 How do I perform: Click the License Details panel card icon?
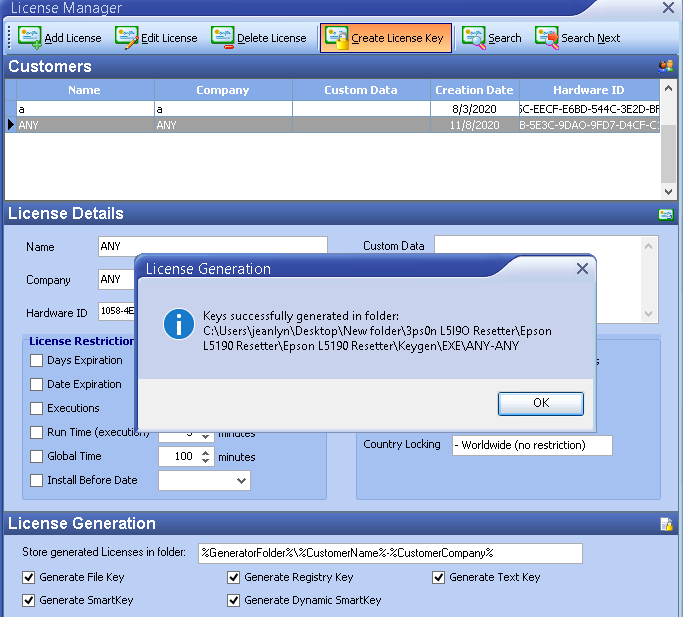[666, 214]
